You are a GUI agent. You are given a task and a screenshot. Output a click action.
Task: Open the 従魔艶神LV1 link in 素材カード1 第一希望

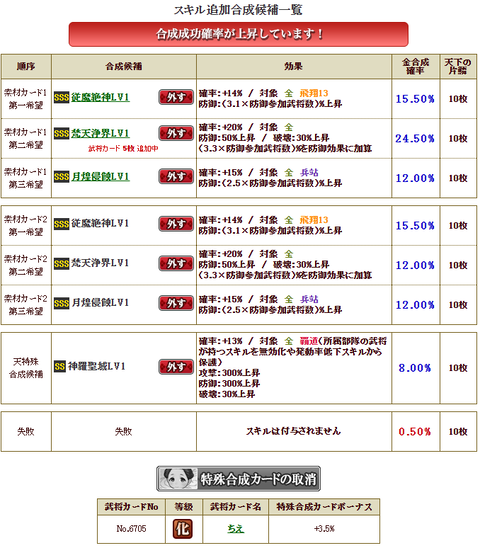[x=100, y=97]
